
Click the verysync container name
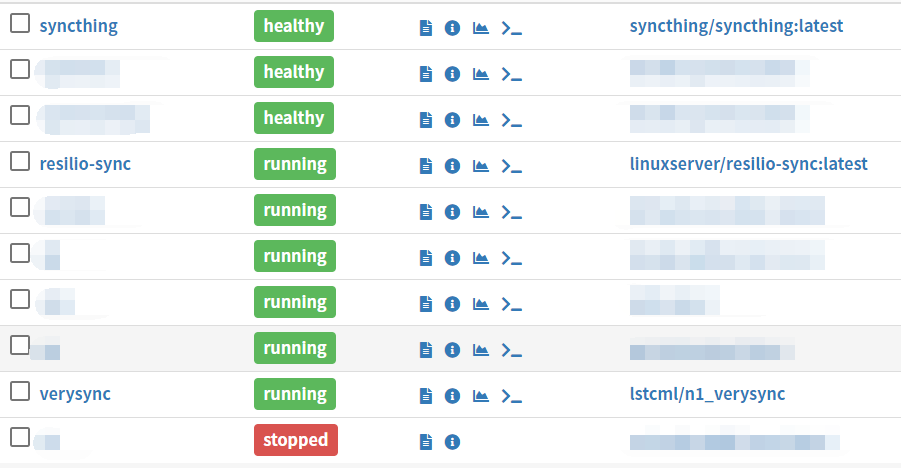(75, 394)
